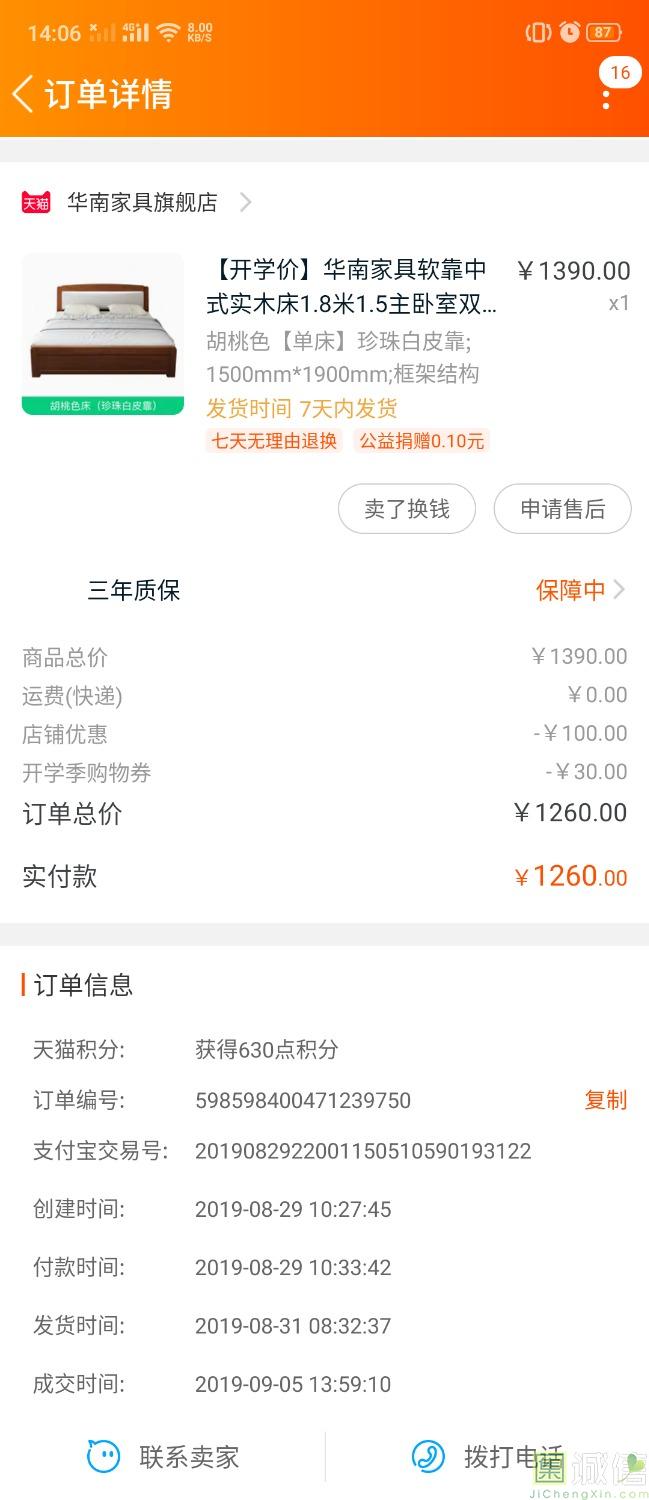The width and height of the screenshot is (649, 1500).
Task: Tap the 拨打电话 bottom option
Action: (512, 1457)
